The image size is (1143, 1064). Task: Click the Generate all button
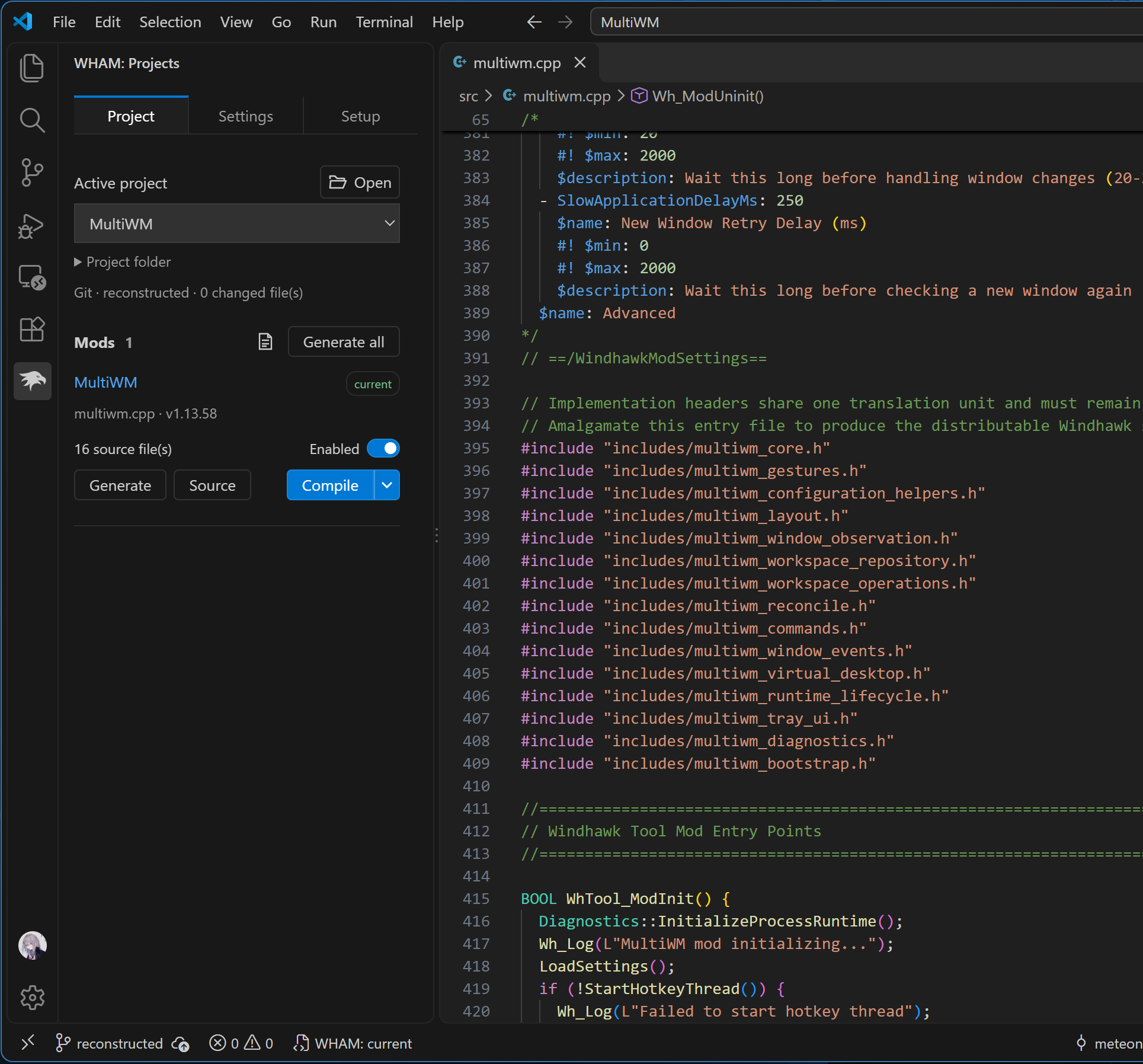click(344, 342)
